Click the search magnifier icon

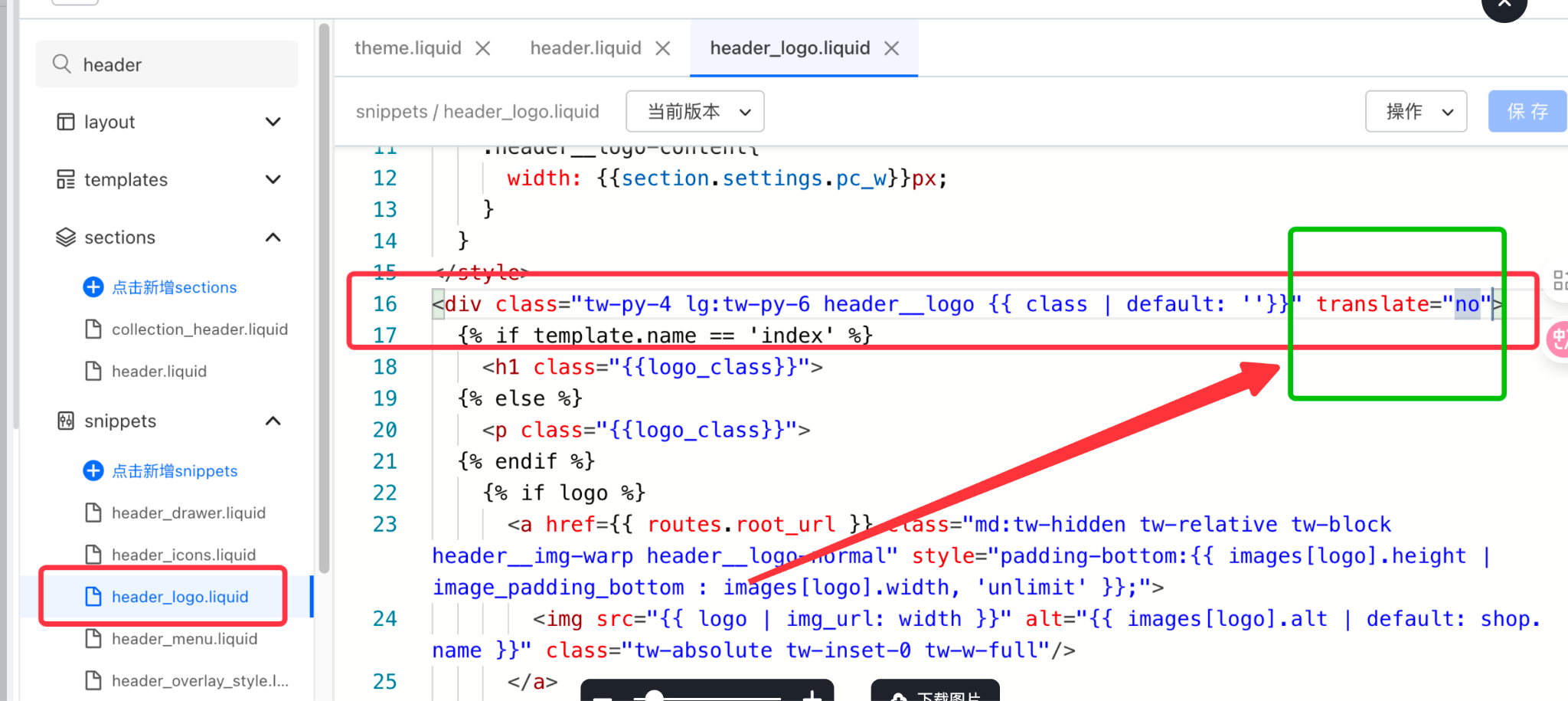tap(61, 64)
